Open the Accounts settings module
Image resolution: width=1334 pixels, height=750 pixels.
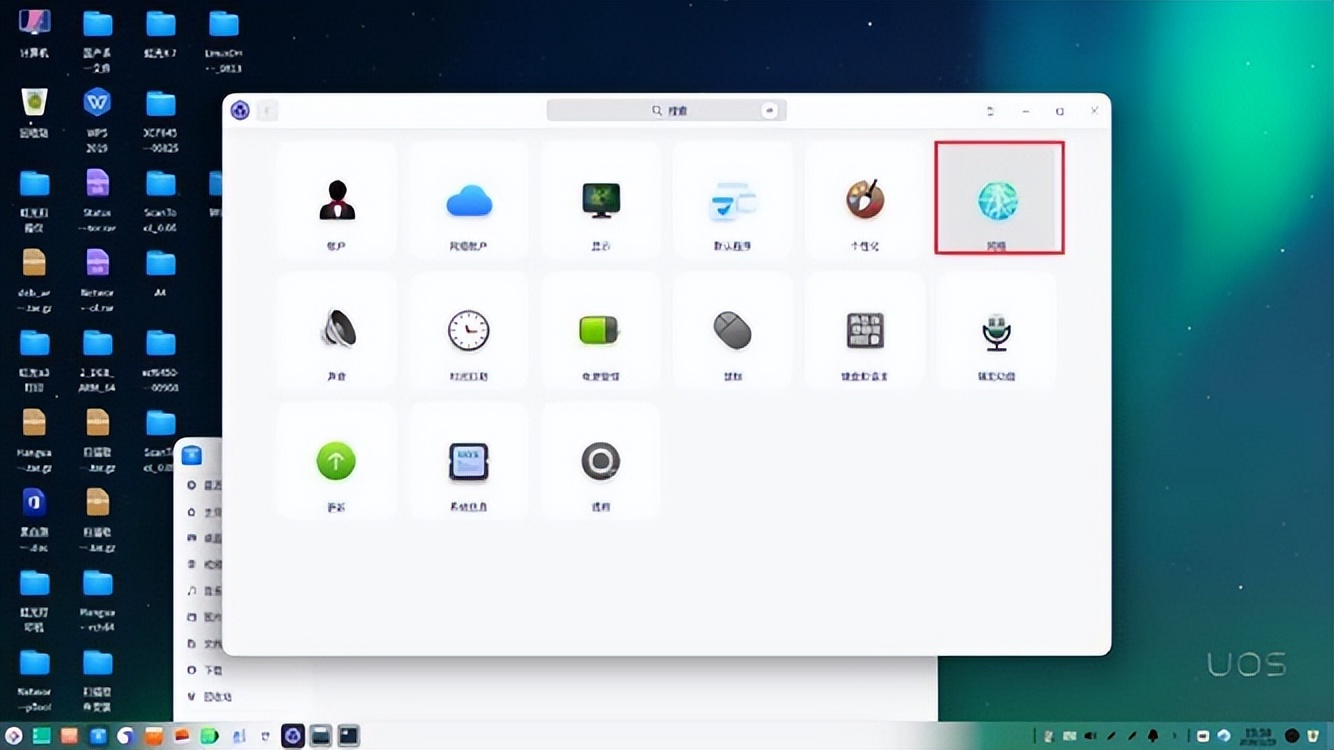coord(336,201)
